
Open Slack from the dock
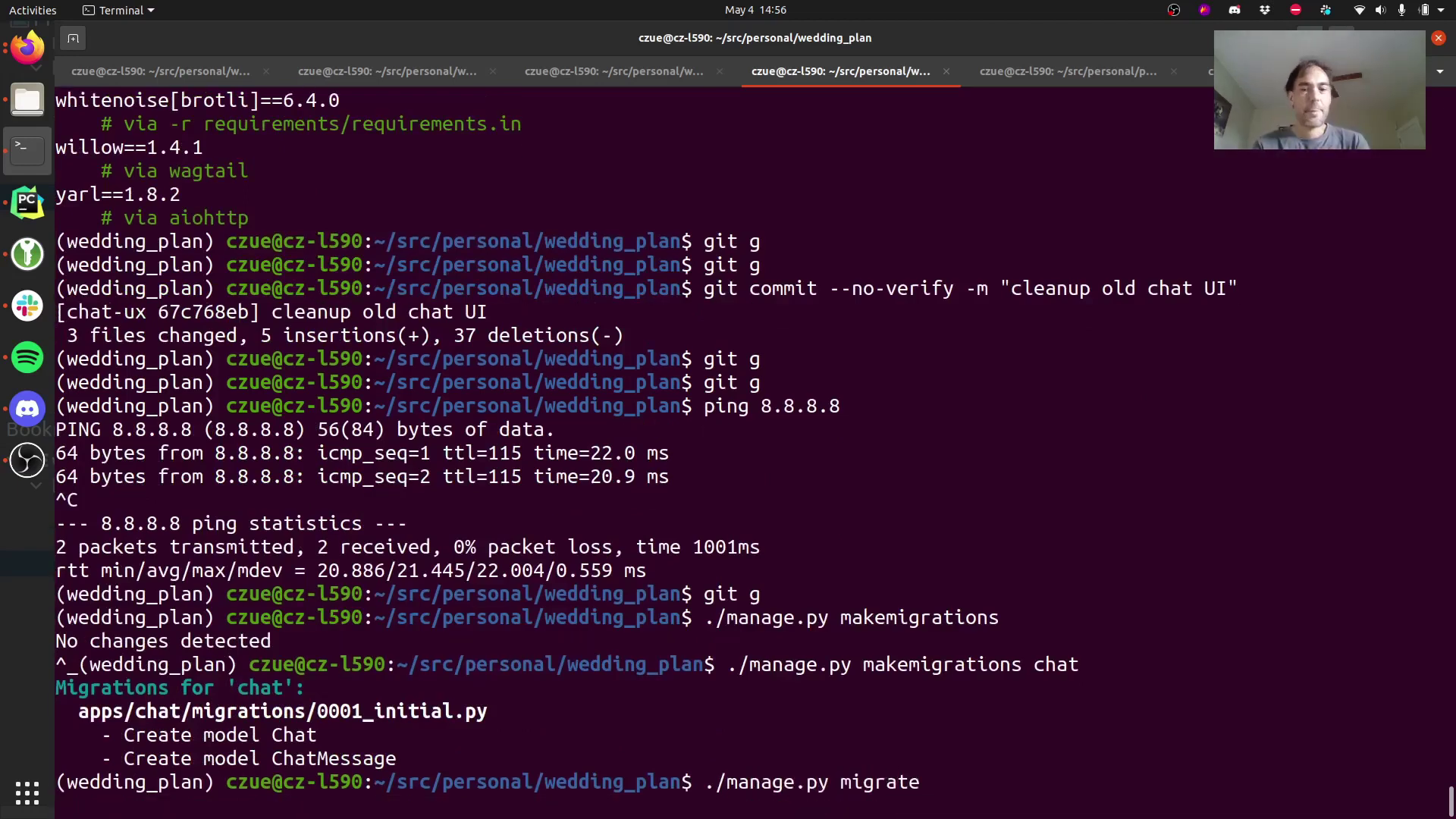tap(27, 306)
